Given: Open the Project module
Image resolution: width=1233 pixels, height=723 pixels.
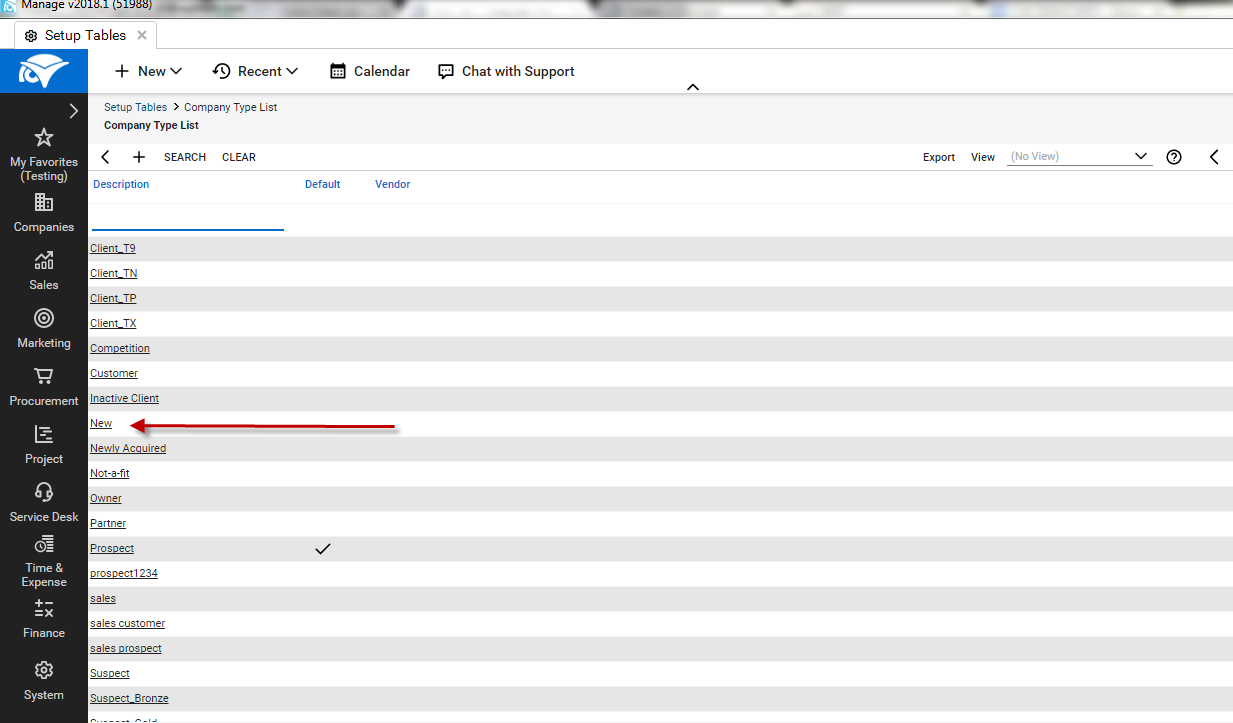Looking at the screenshot, I should click(44, 445).
